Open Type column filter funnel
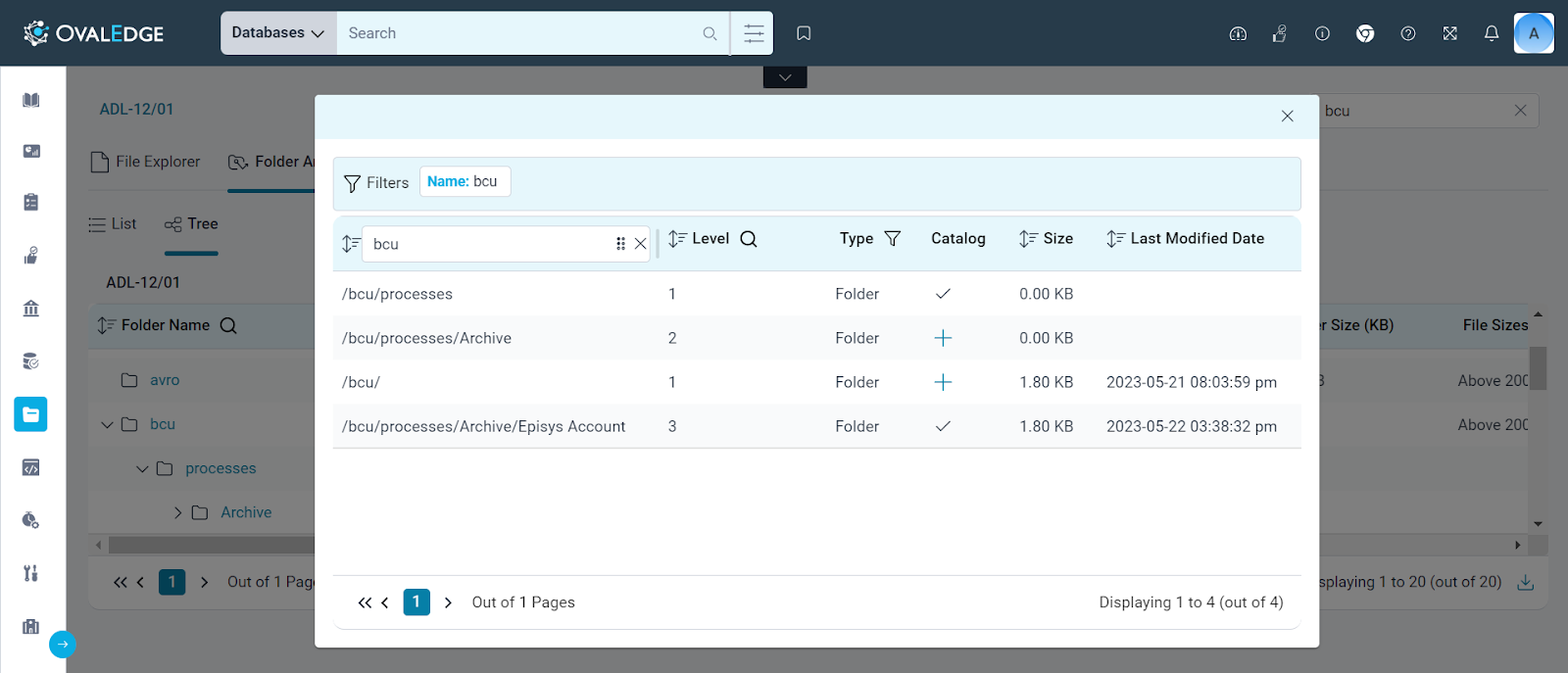Viewport: 1568px width, 673px height. pyautogui.click(x=893, y=239)
